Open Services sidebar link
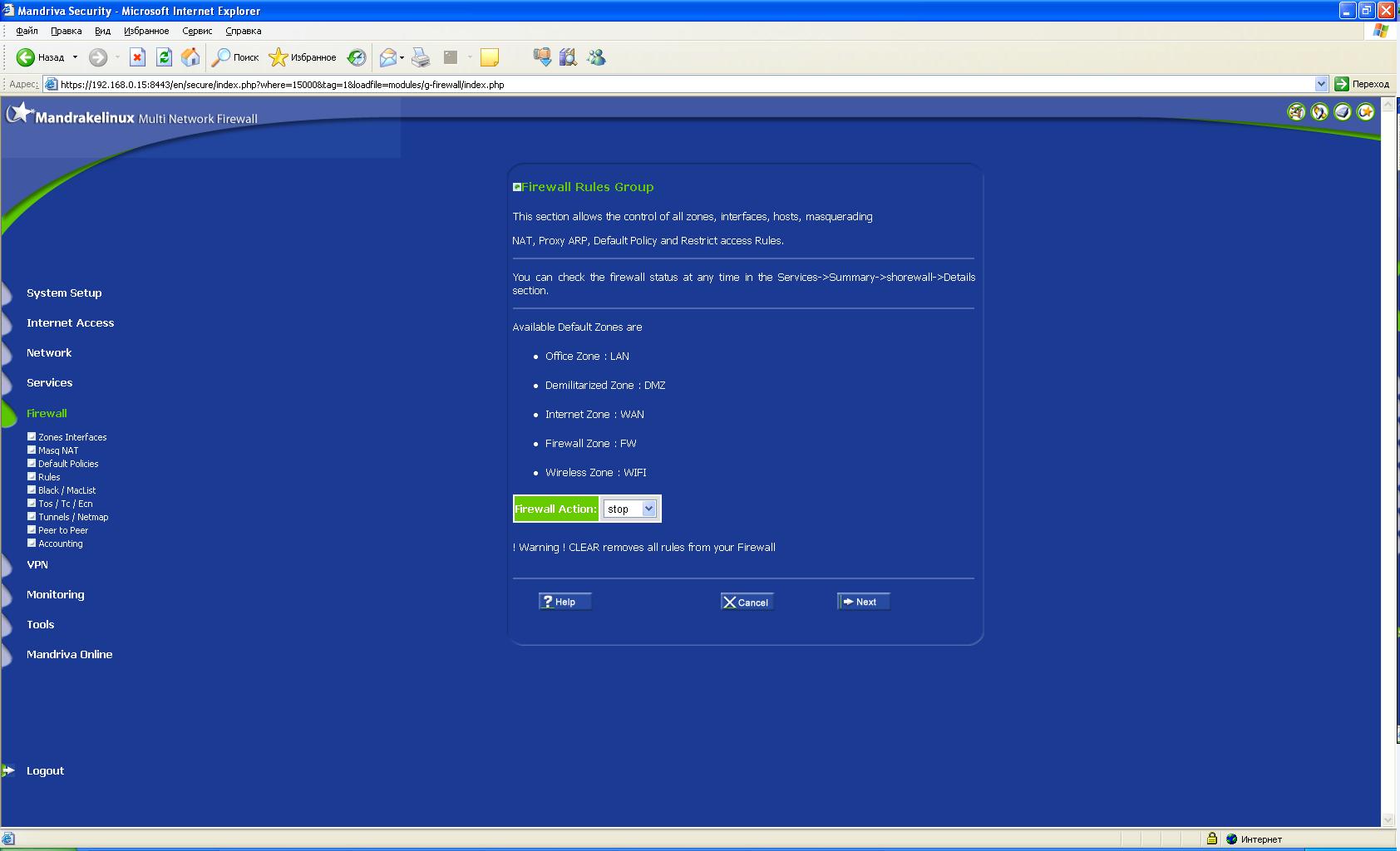This screenshot has height=851, width=1400. pyautogui.click(x=49, y=383)
